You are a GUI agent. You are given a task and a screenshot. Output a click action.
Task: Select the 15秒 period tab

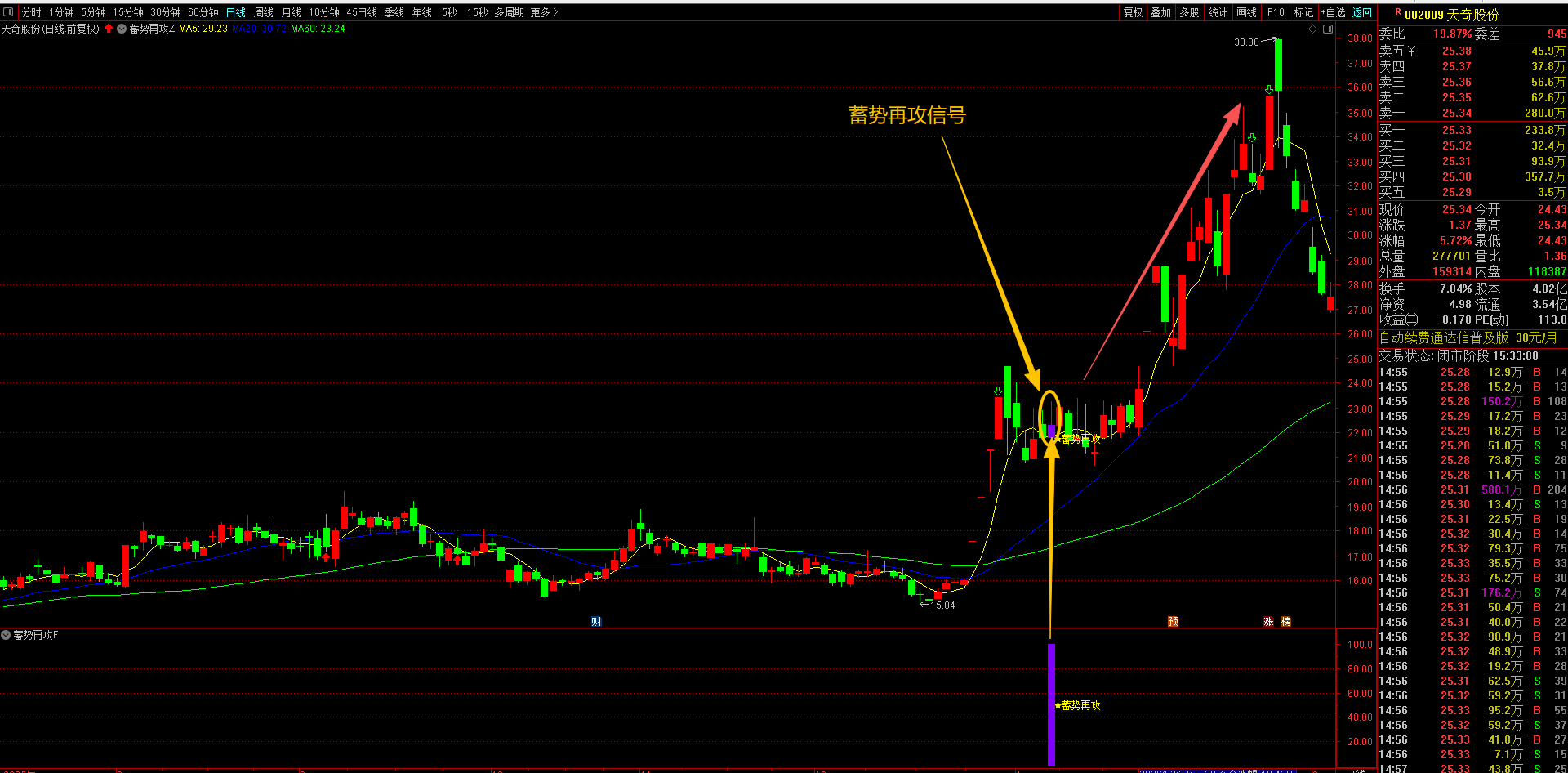[x=478, y=12]
